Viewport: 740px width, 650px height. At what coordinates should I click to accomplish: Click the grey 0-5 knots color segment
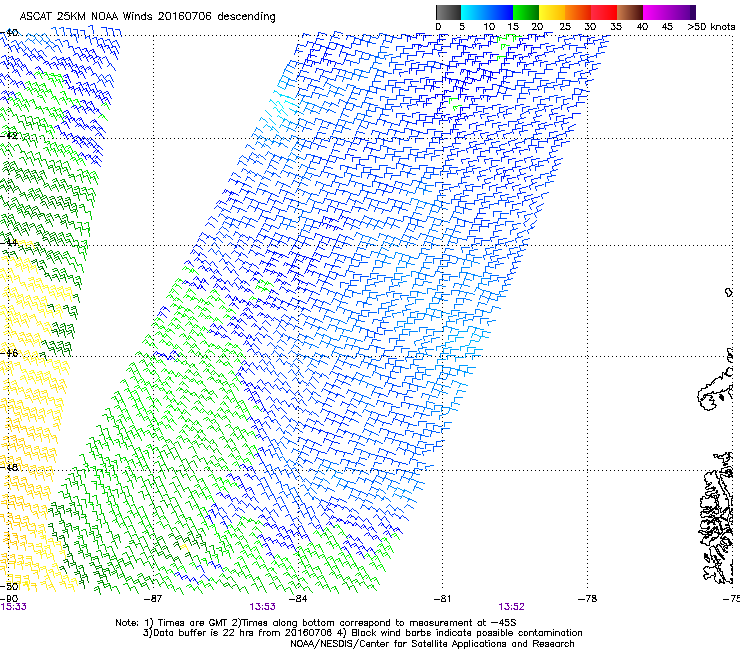(x=448, y=12)
